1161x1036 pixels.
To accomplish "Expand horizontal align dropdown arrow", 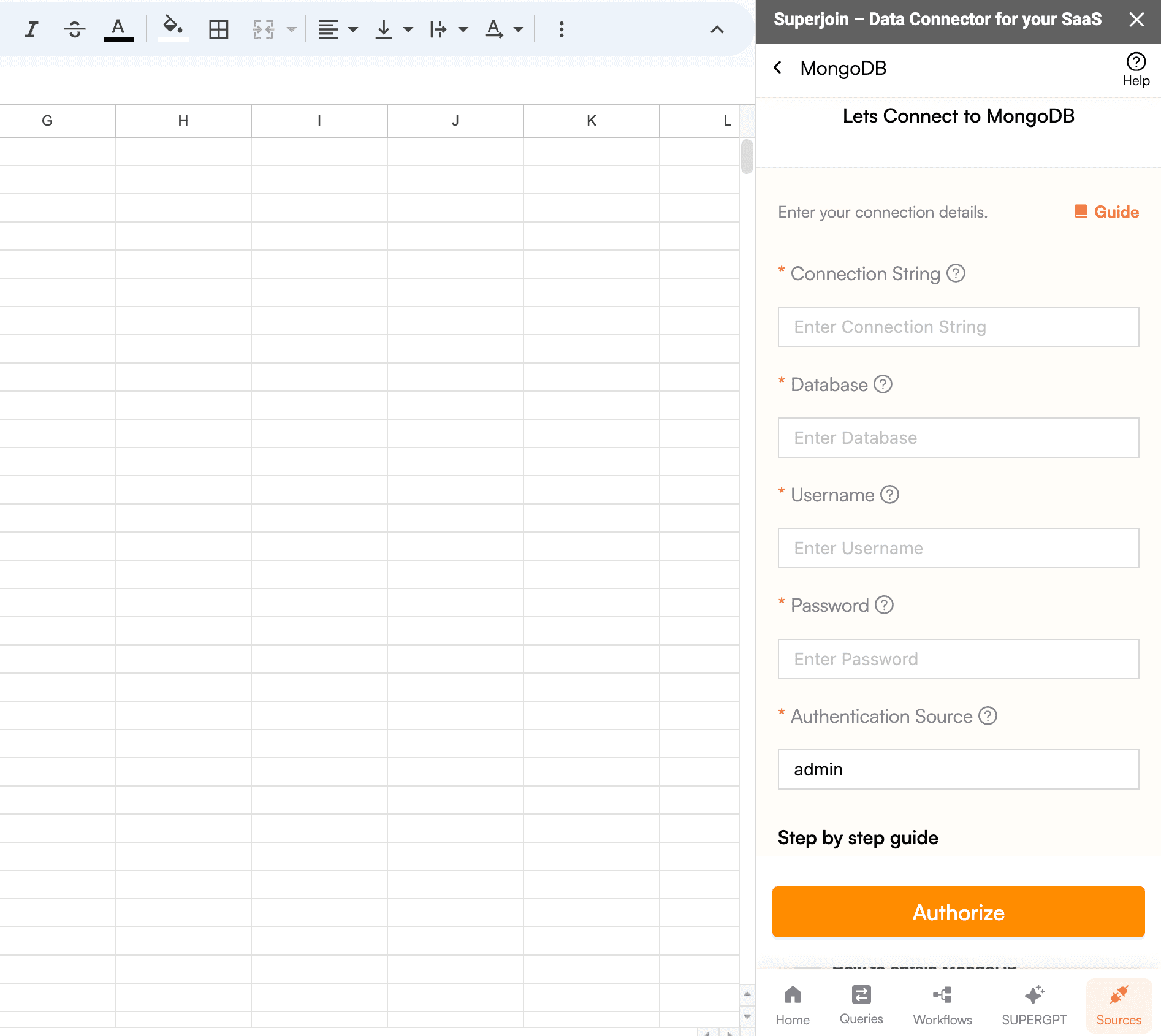I will [353, 29].
